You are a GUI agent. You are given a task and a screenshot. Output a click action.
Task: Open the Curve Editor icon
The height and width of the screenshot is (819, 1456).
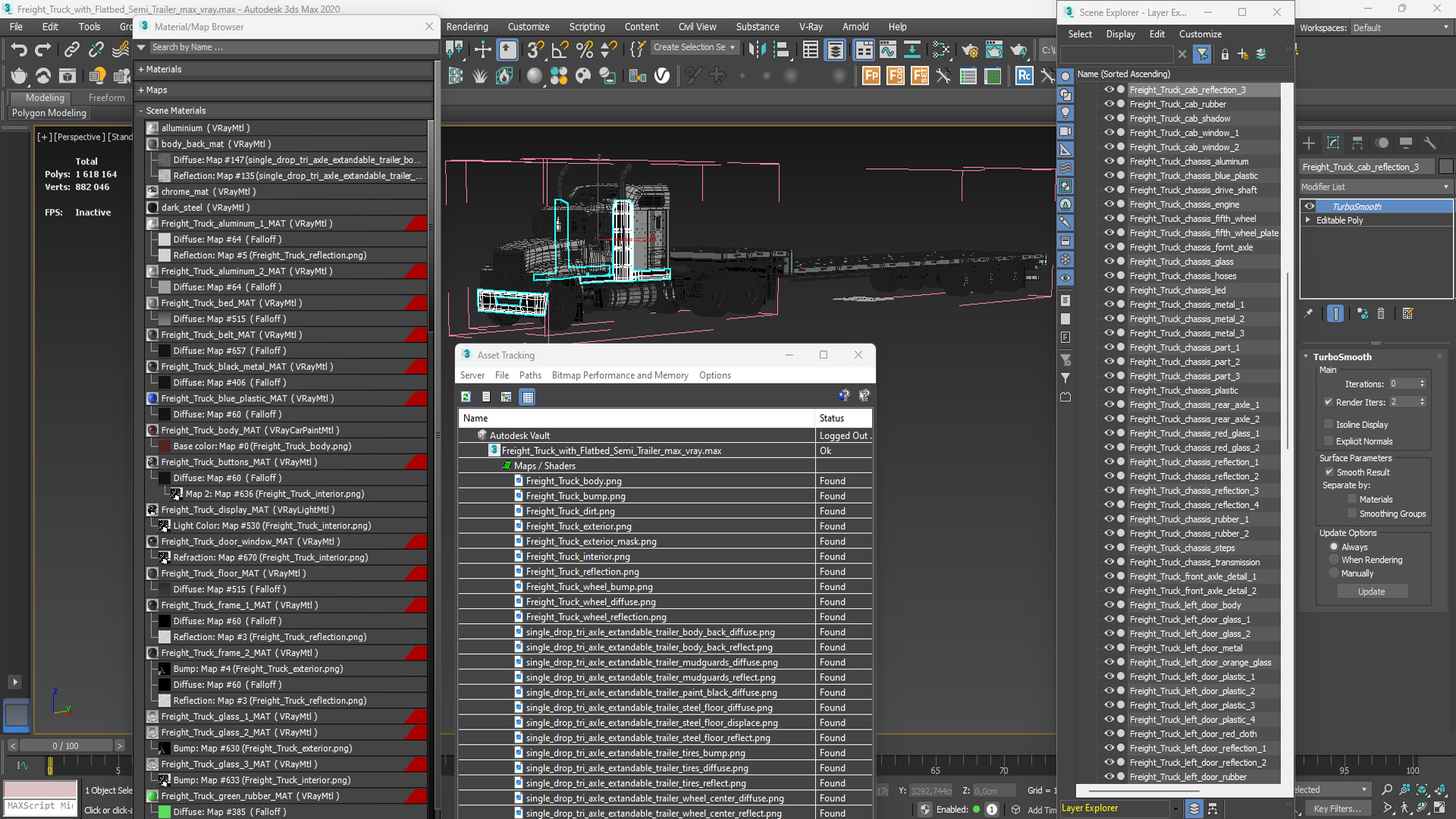tap(887, 50)
